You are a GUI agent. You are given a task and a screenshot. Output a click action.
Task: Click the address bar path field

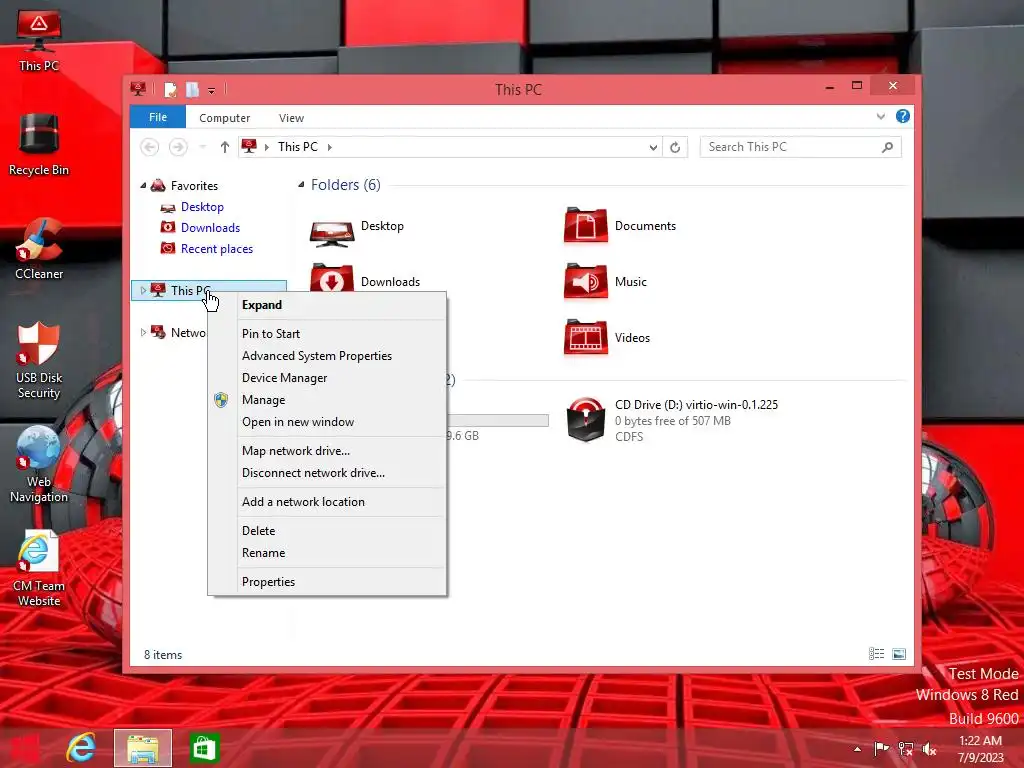pyautogui.click(x=451, y=147)
